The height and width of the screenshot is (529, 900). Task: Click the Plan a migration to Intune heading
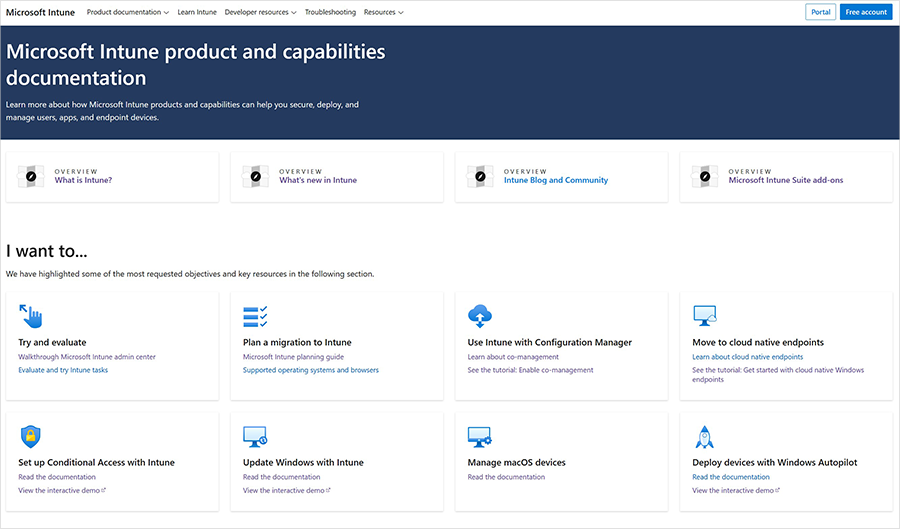(x=297, y=343)
